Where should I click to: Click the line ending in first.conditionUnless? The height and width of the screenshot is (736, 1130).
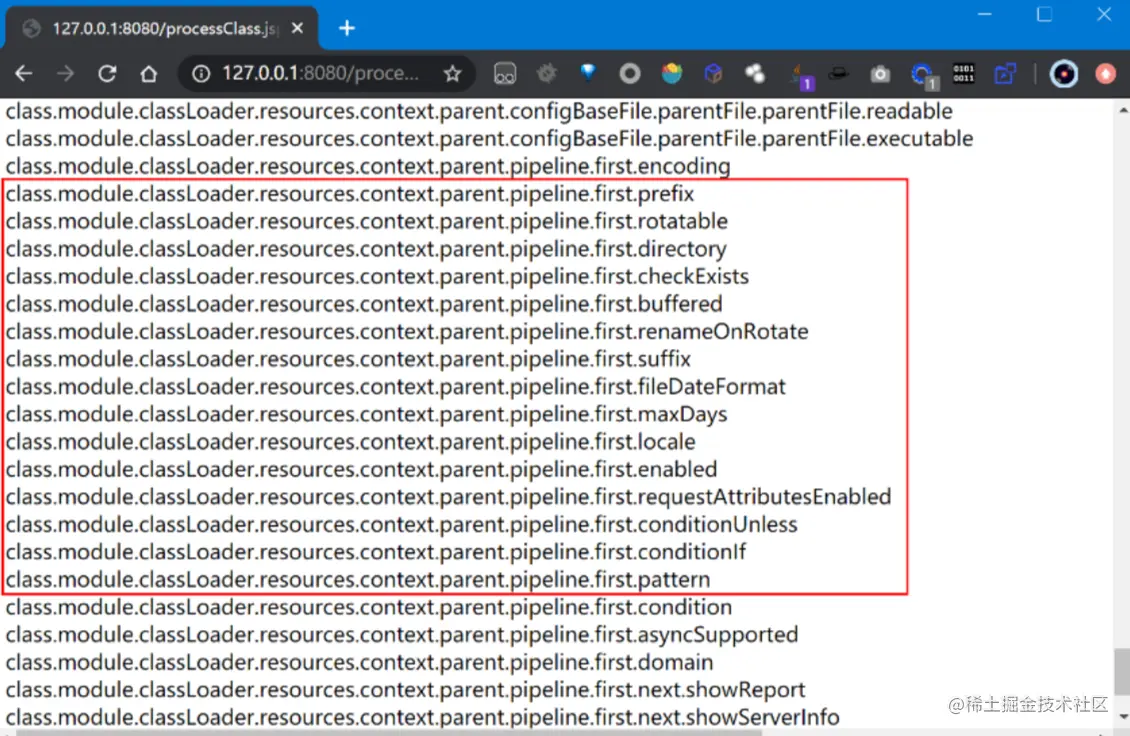401,524
